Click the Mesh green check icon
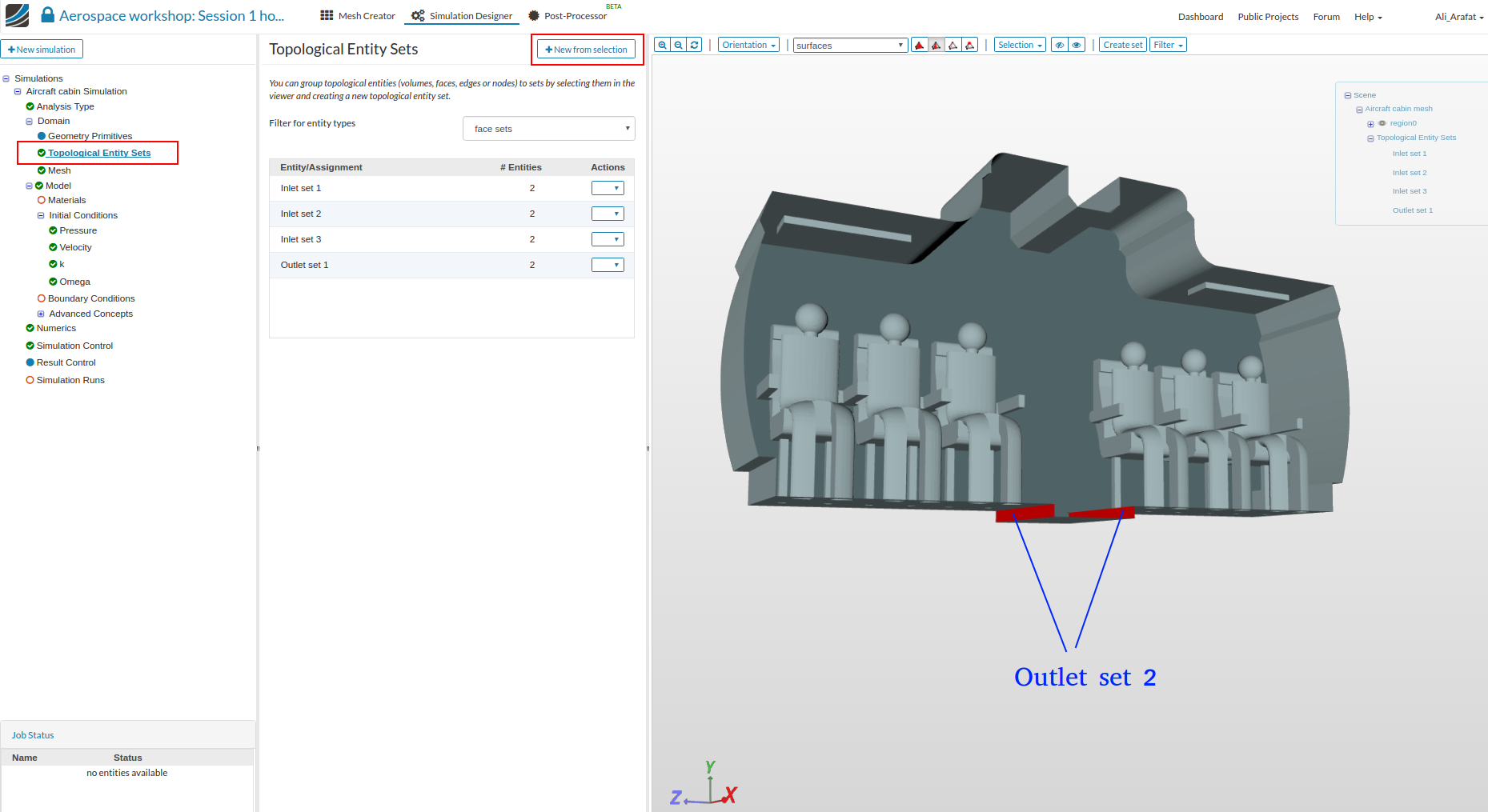 tap(42, 170)
